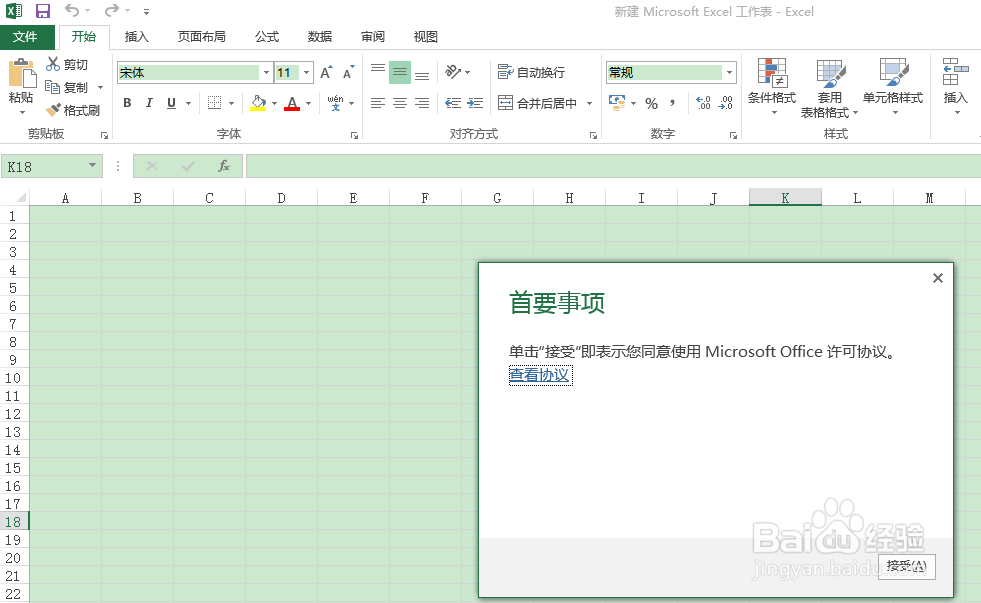Open the 公式 tab

pyautogui.click(x=267, y=37)
